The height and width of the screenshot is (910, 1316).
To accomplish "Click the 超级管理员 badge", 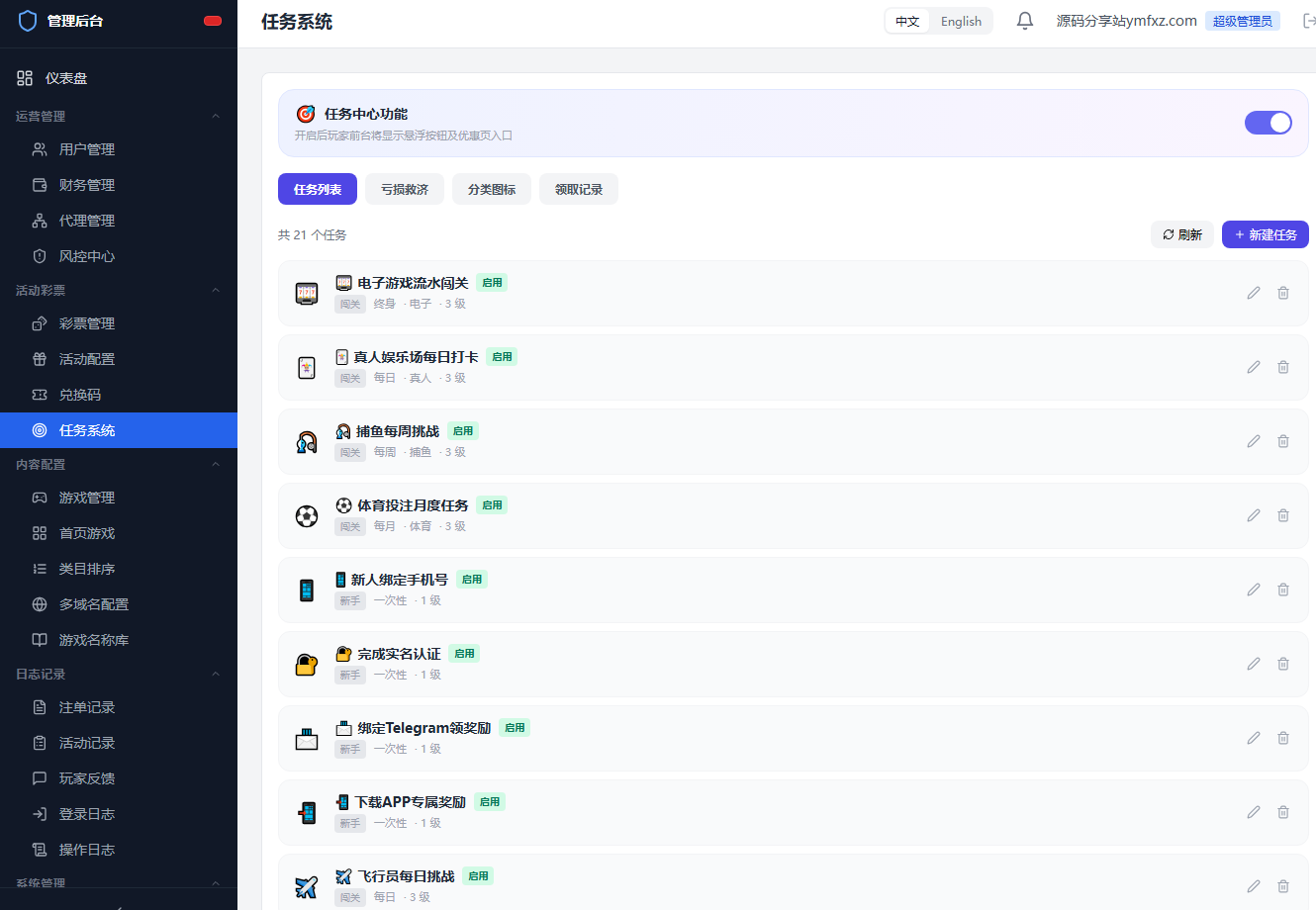I will coord(1243,21).
